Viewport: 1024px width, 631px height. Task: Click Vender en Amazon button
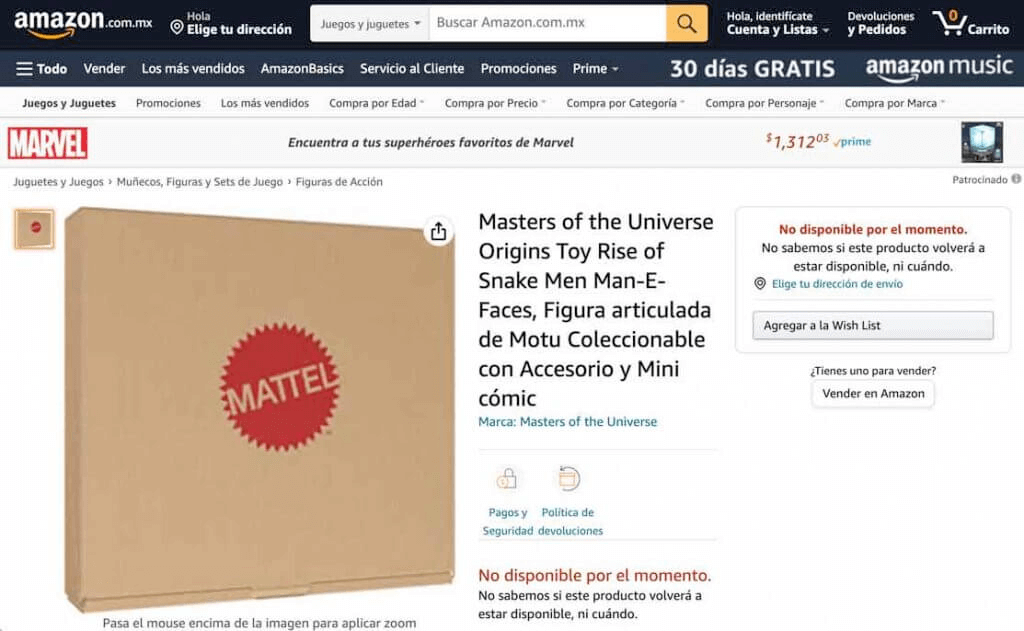(873, 393)
